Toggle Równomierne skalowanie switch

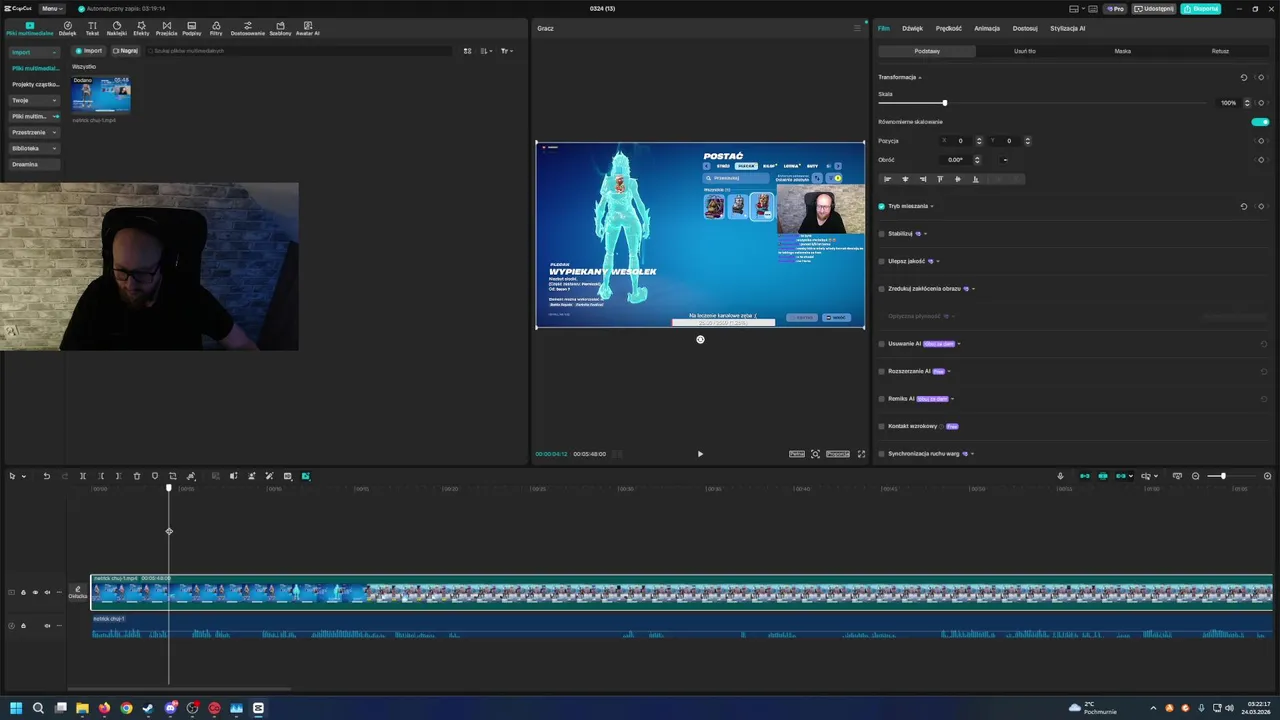click(1260, 122)
